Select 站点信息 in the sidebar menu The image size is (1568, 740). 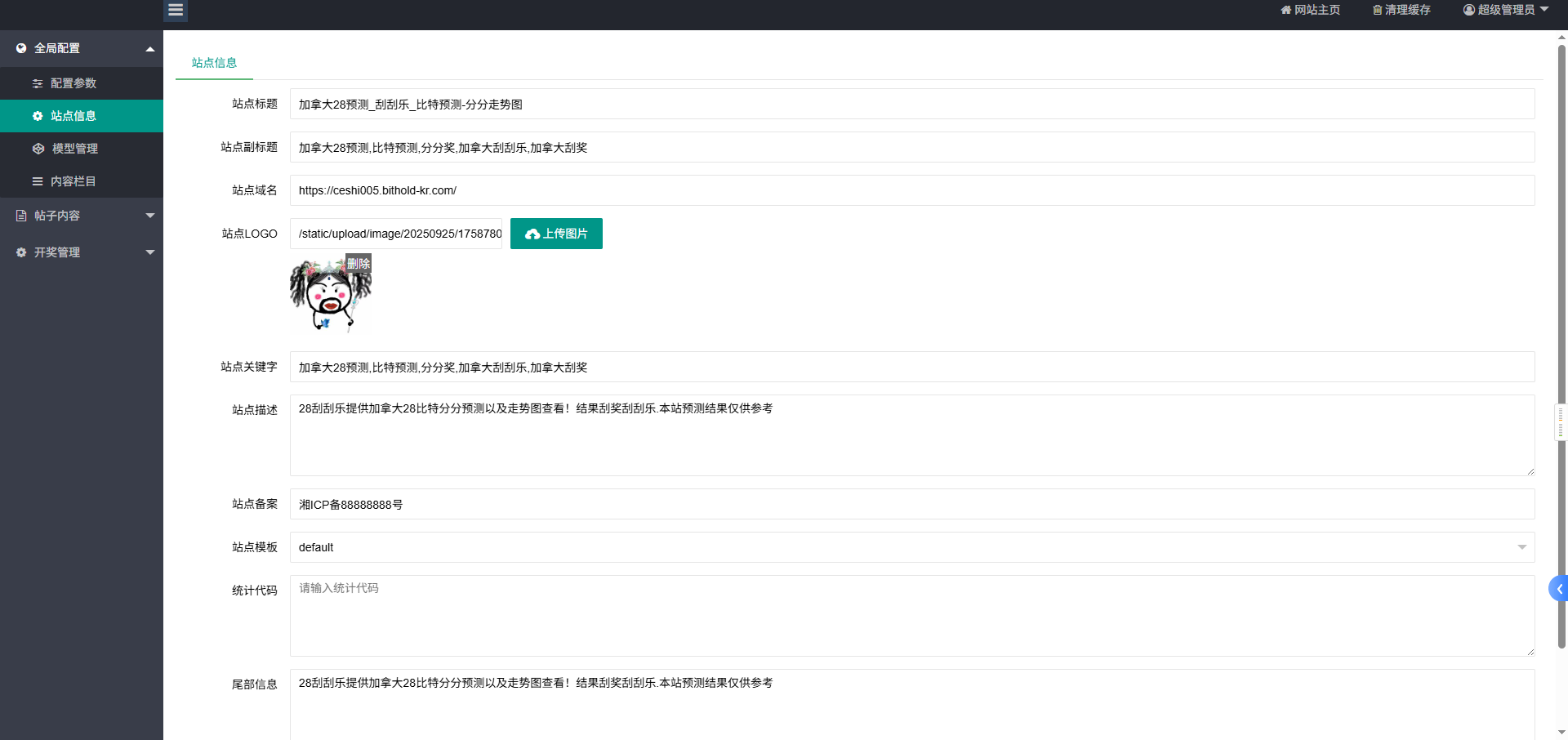73,116
